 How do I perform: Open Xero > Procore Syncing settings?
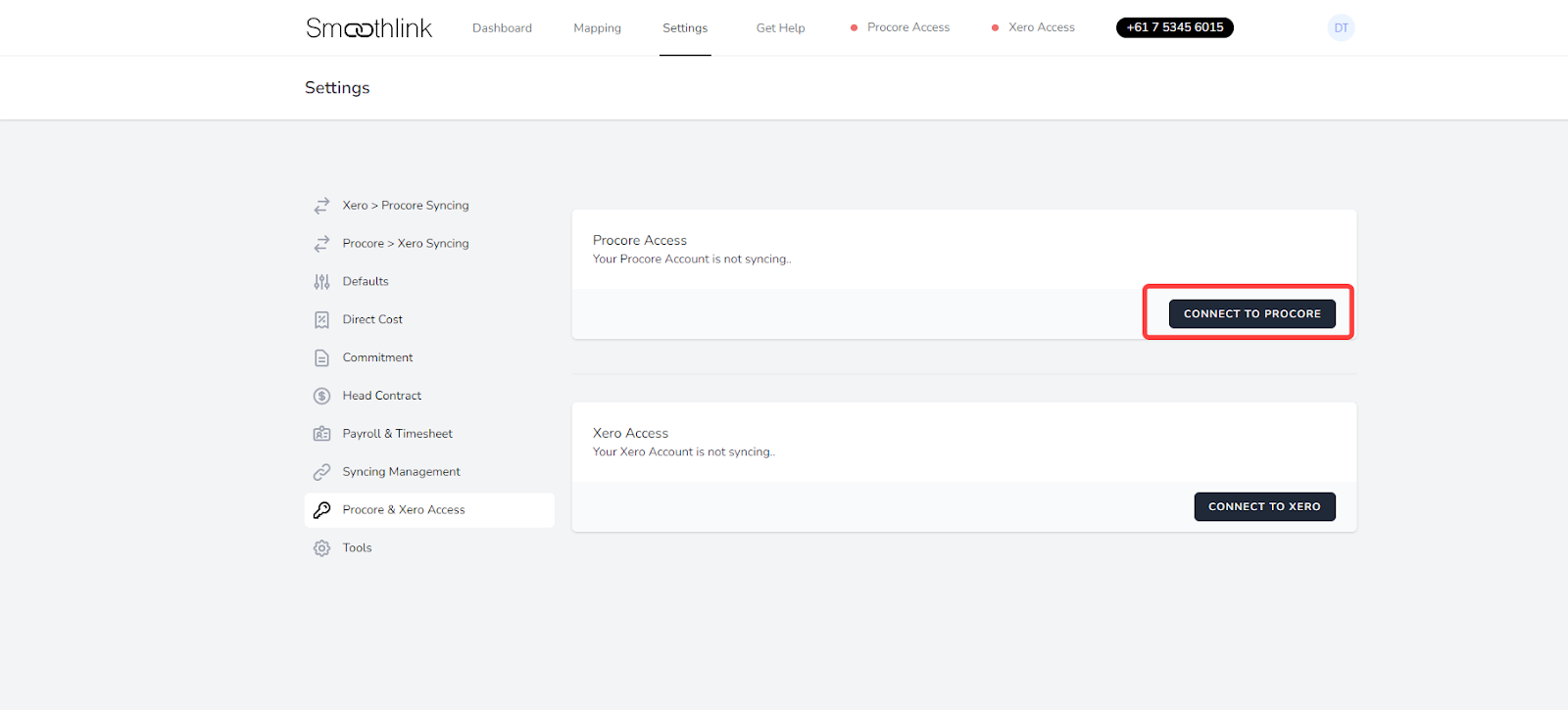tap(429, 206)
